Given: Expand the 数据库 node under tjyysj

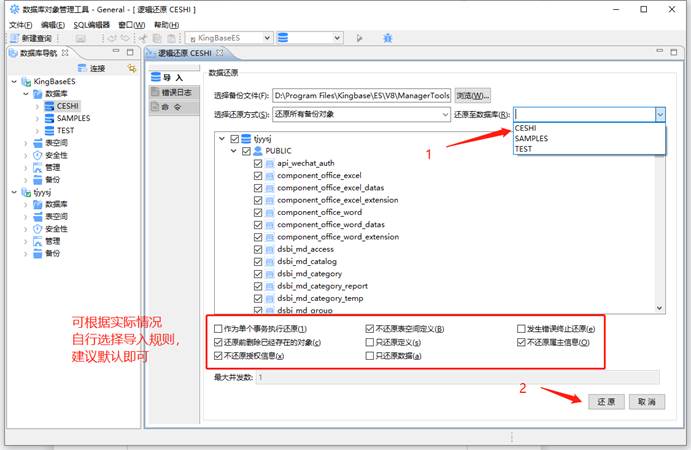Looking at the screenshot, I should click(26, 205).
